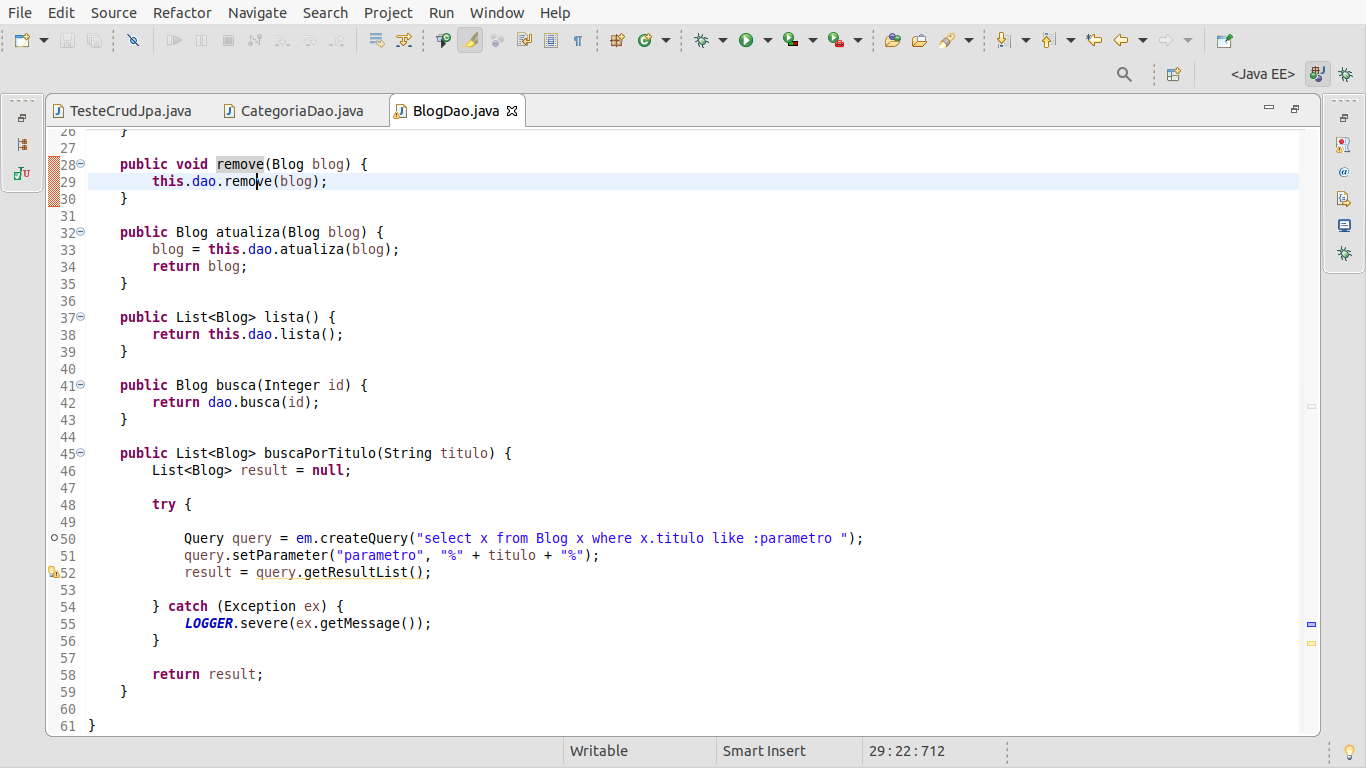This screenshot has width=1366, height=768.
Task: Click the blue overview ruler marker
Action: tap(1311, 624)
